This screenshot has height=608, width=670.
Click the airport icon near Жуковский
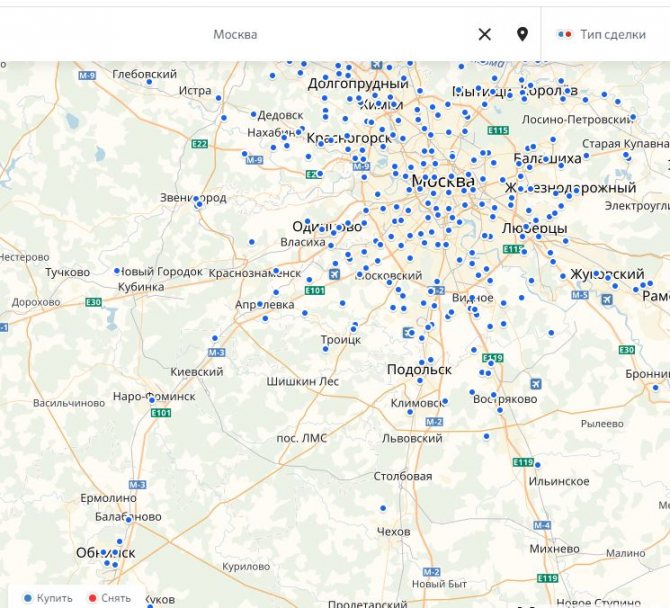pyautogui.click(x=607, y=299)
